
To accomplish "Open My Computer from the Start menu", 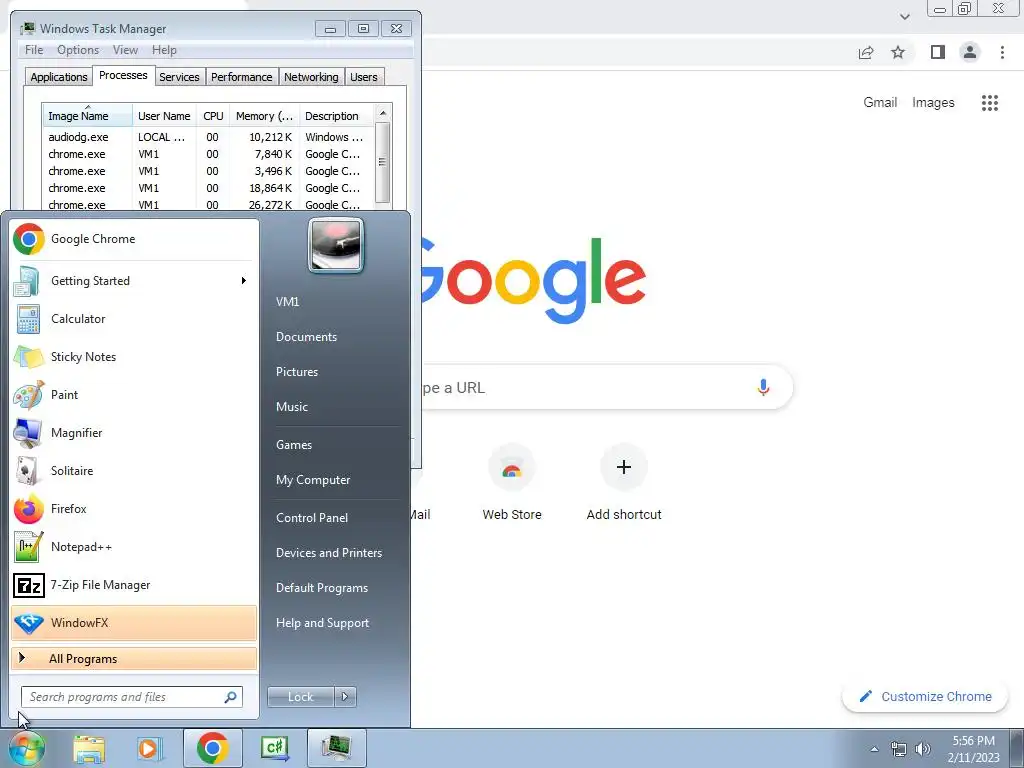I will coord(313,480).
